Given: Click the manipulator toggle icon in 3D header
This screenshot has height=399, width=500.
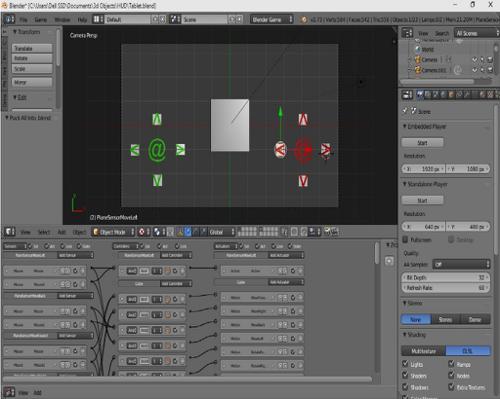Looking at the screenshot, I should tap(180, 232).
